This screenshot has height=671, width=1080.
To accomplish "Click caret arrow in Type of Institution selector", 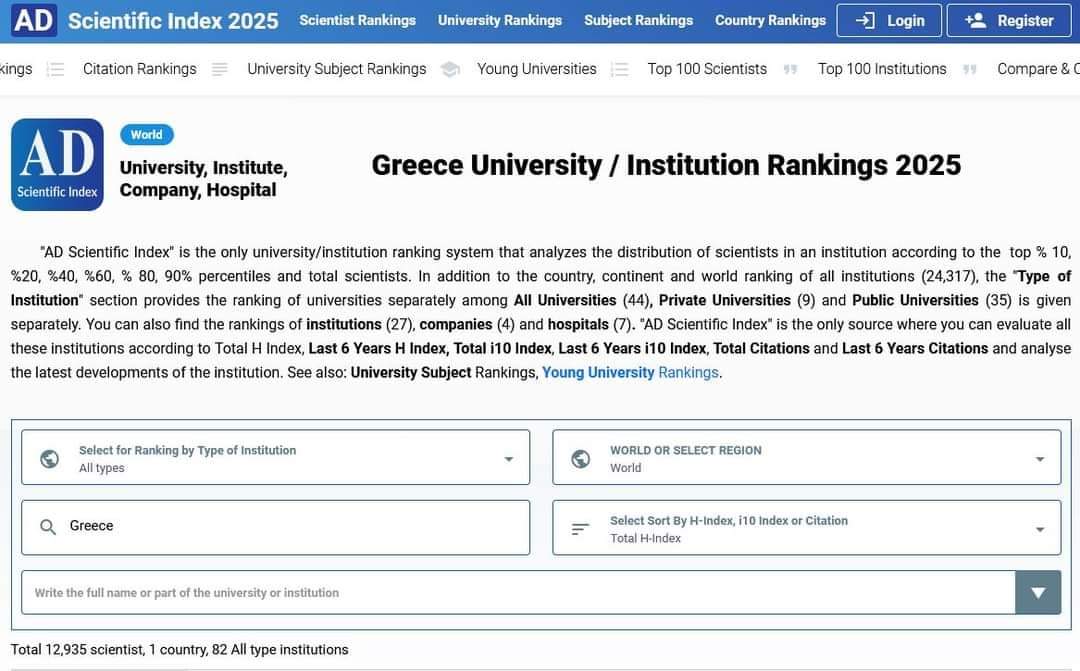I will click(508, 459).
